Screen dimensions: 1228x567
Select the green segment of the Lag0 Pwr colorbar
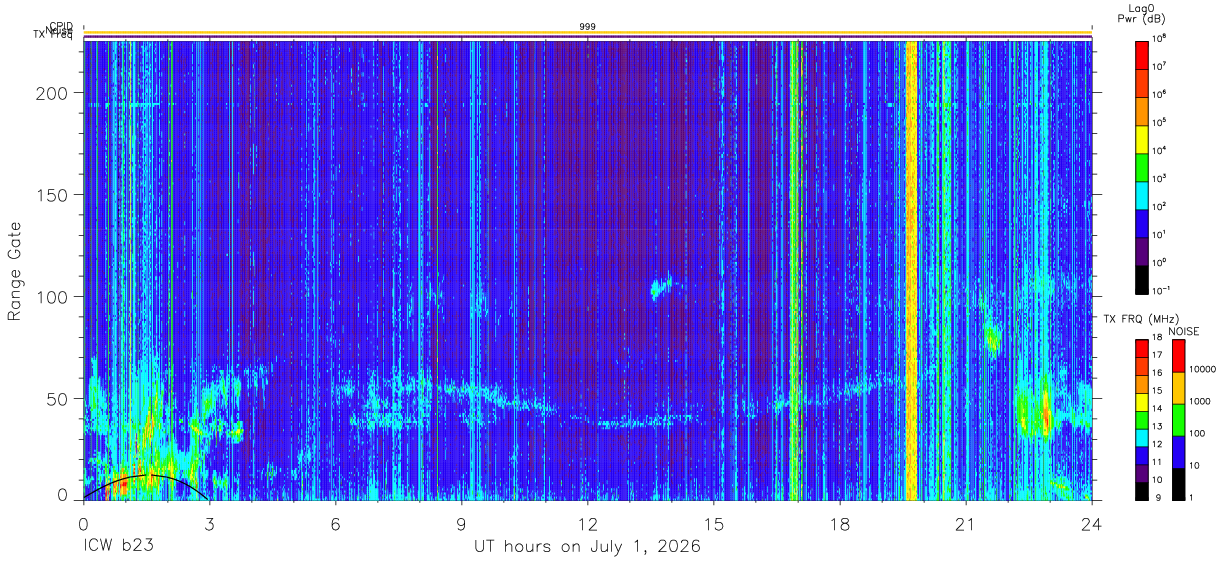(x=1141, y=165)
